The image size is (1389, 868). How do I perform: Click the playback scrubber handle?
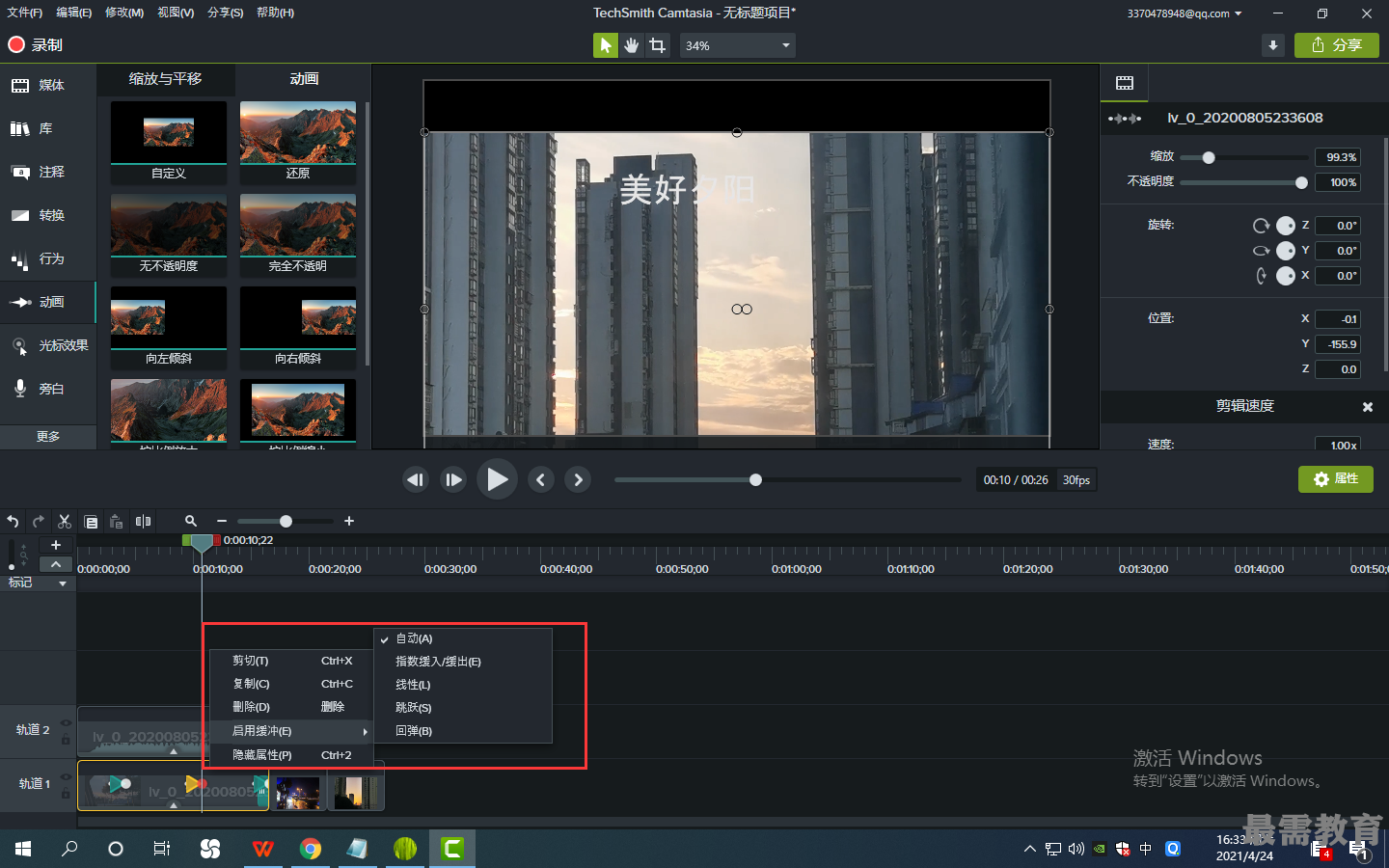[755, 479]
